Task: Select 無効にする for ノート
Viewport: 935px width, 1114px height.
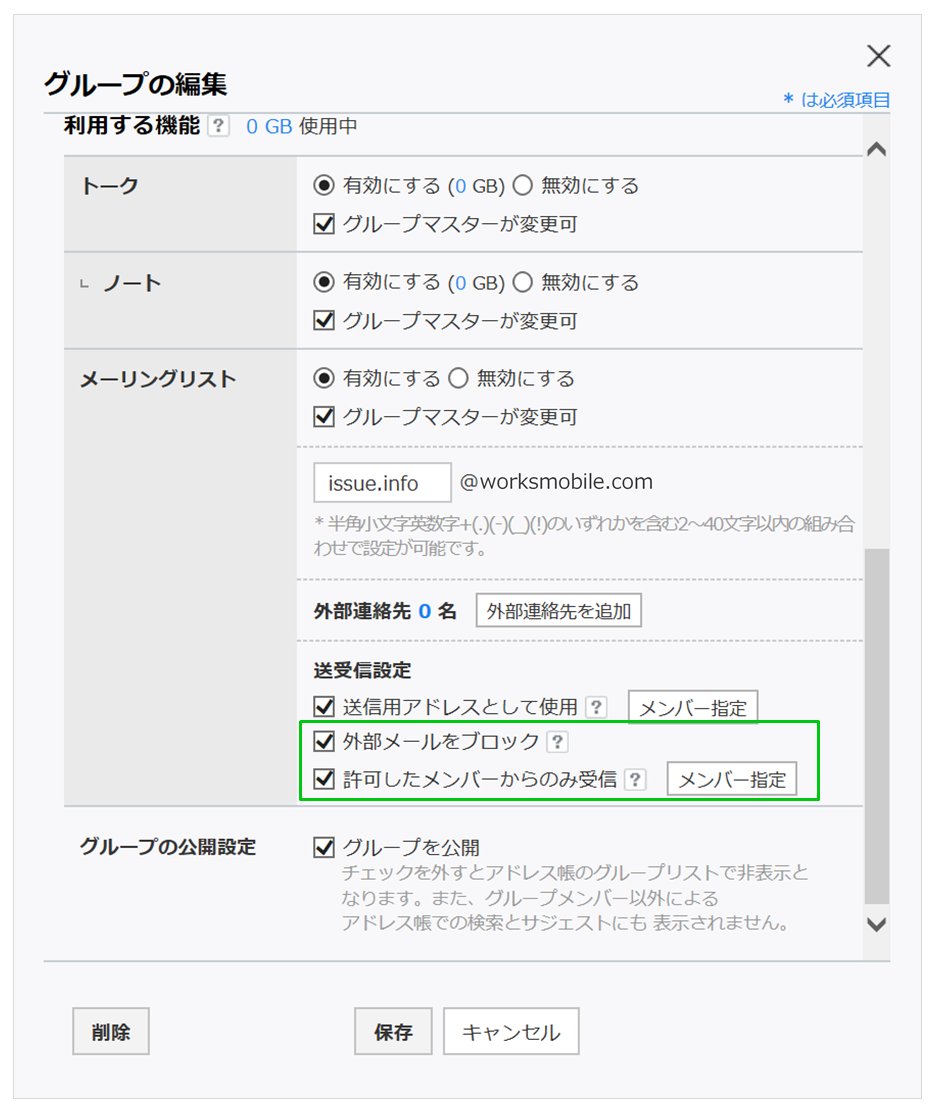Action: pyautogui.click(x=523, y=283)
